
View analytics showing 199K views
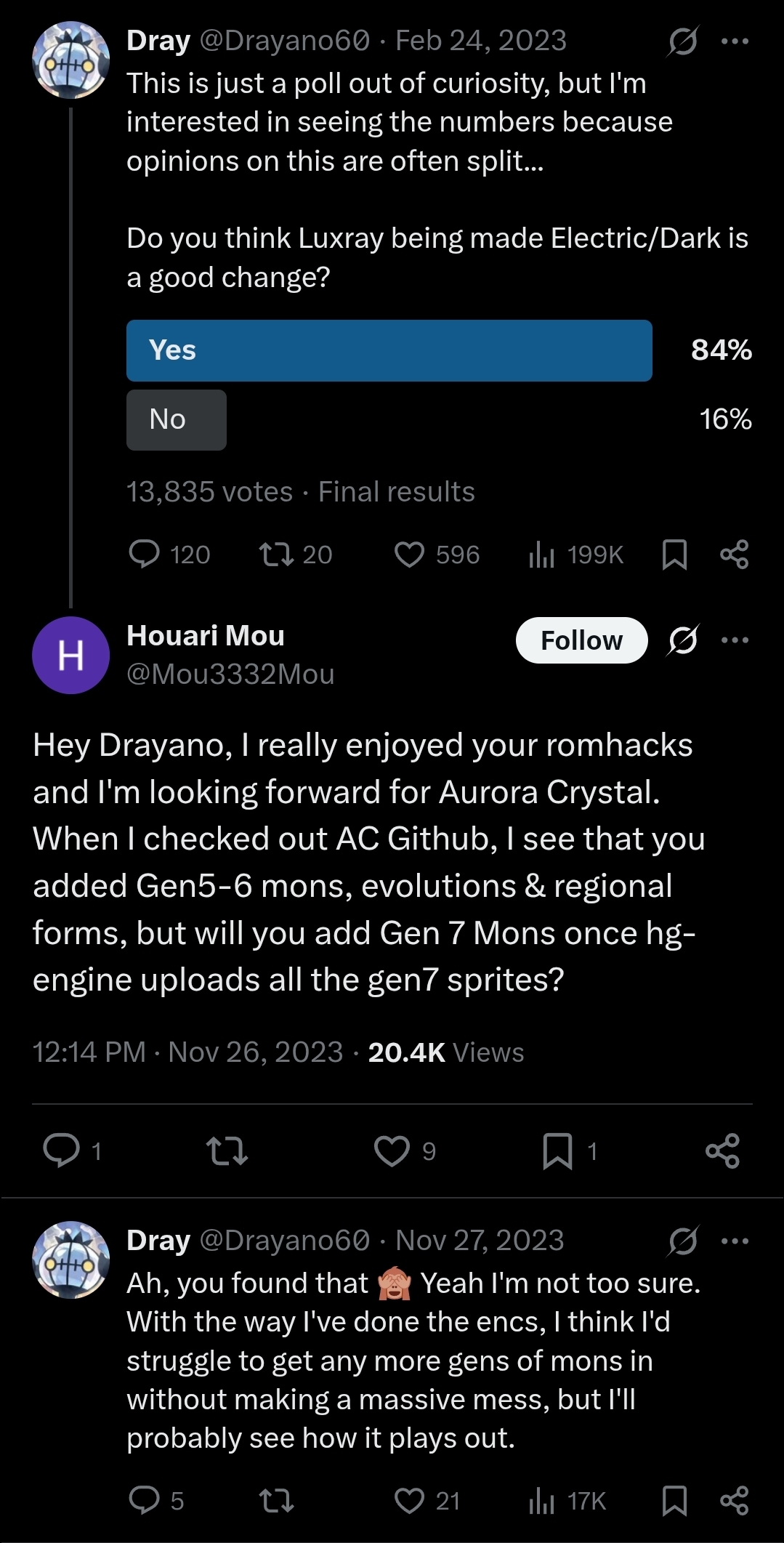coord(542,555)
